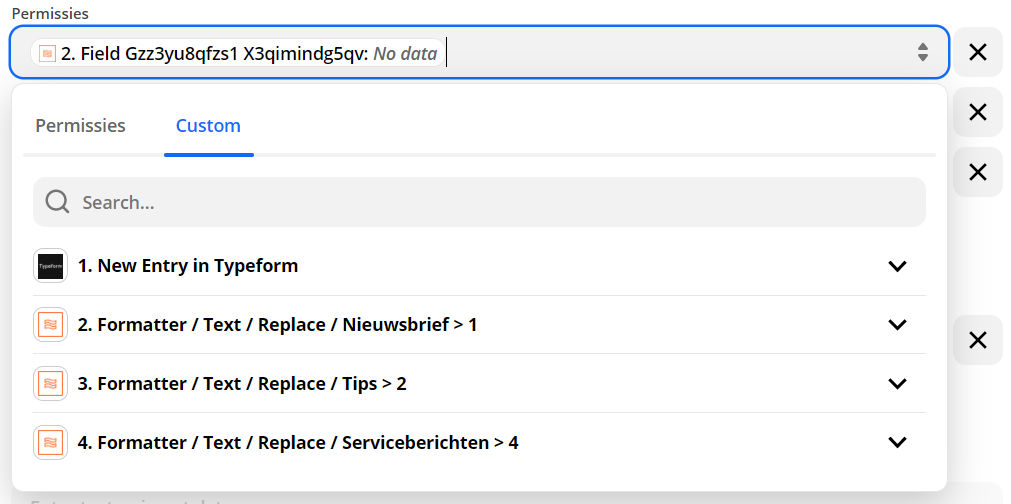The height and width of the screenshot is (504, 1011).
Task: Expand the Tips formatter step chevron
Action: (897, 384)
